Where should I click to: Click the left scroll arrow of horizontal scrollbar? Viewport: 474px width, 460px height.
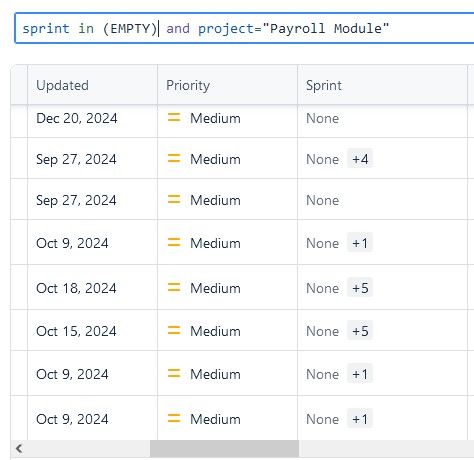[x=19, y=448]
